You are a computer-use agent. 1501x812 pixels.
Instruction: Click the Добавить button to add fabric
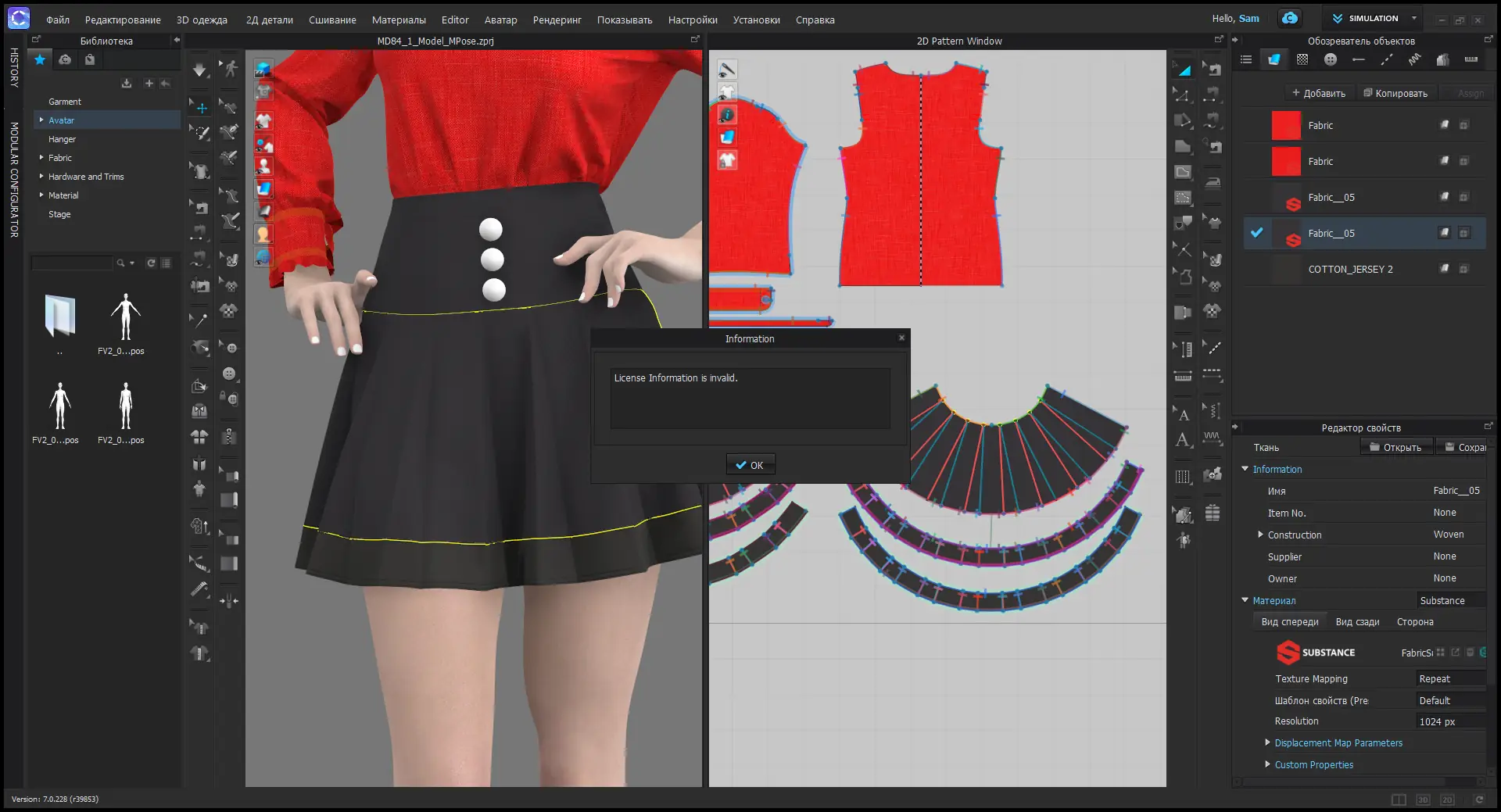tap(1319, 93)
